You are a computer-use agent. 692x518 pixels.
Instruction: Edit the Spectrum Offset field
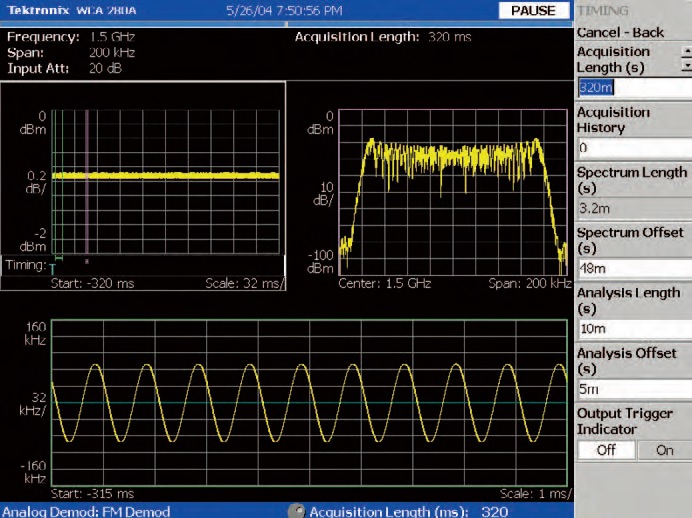[x=633, y=268]
